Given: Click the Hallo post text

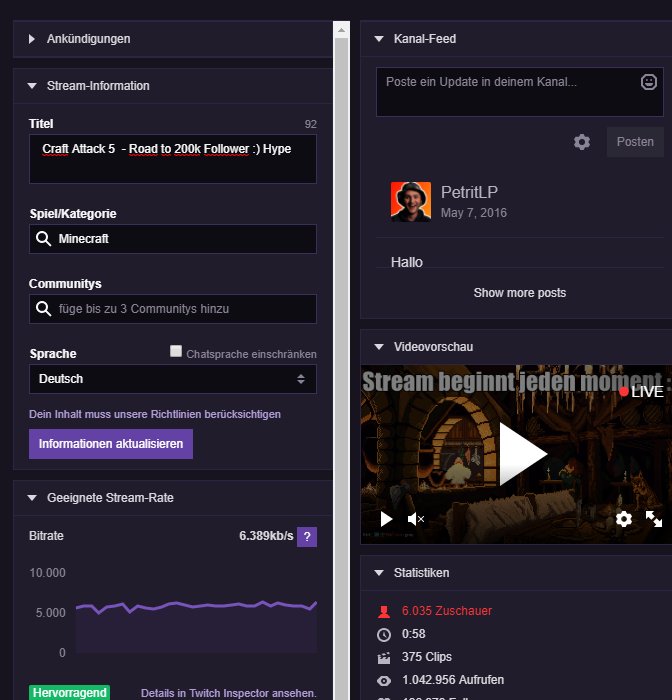Looking at the screenshot, I should click(407, 262).
